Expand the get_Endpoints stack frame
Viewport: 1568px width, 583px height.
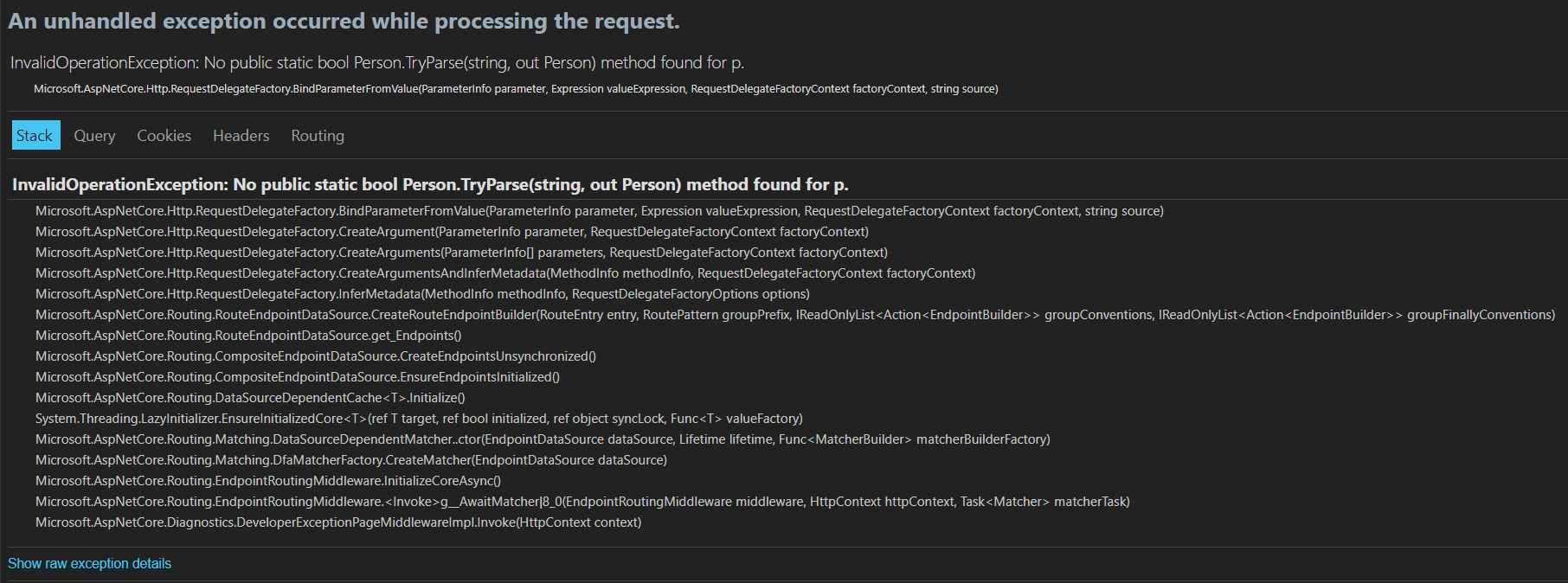tap(248, 336)
